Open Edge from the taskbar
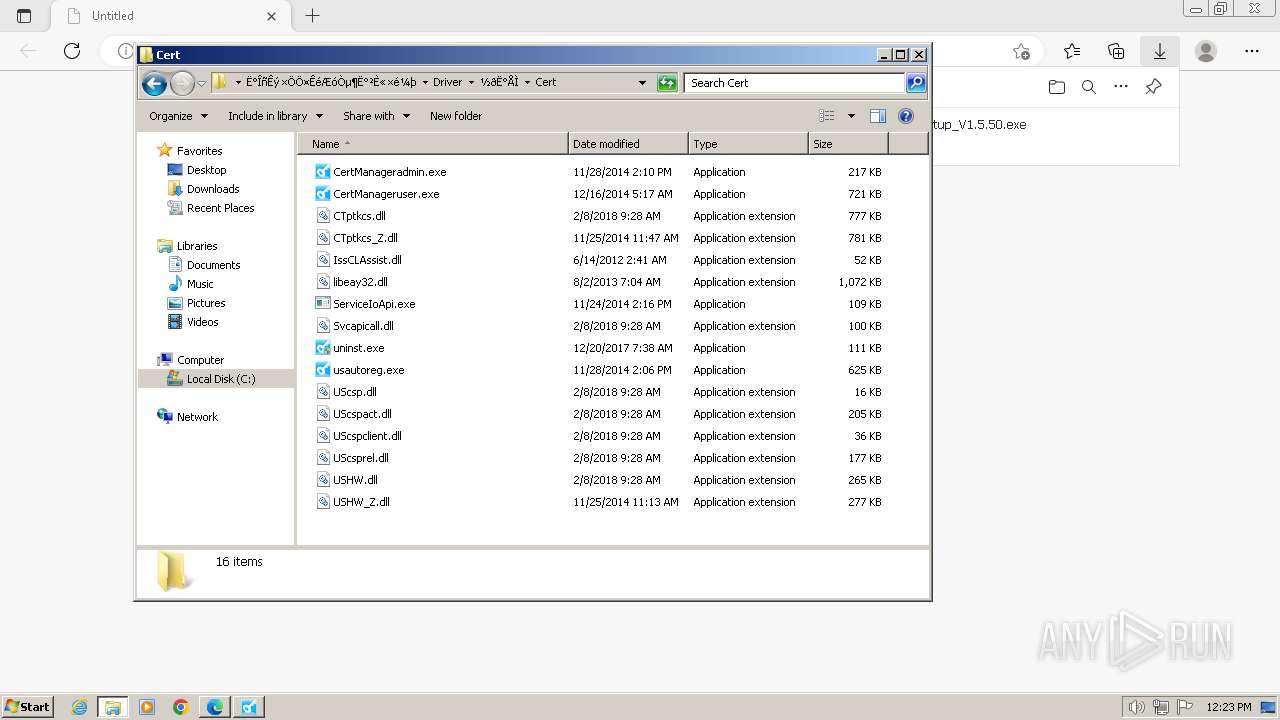Image resolution: width=1280 pixels, height=720 pixels. tap(215, 707)
